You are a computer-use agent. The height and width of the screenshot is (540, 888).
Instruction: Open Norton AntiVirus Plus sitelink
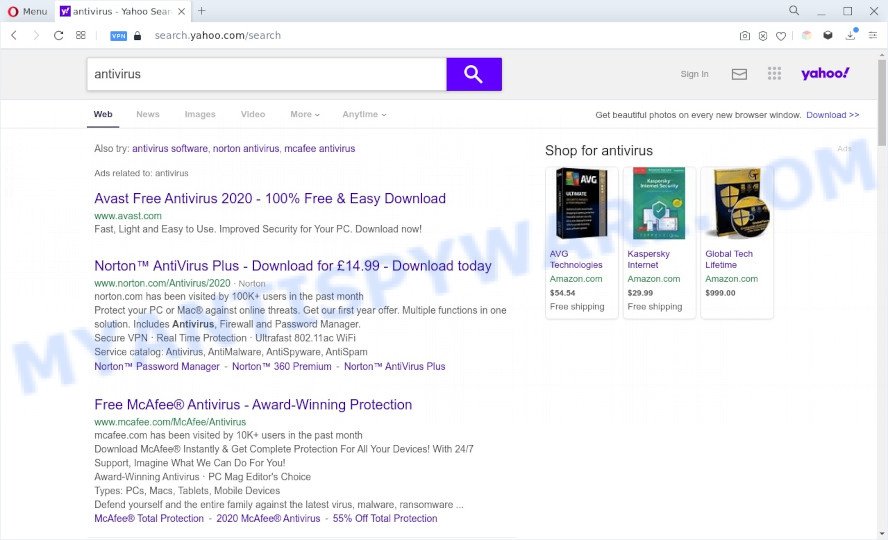pos(395,366)
